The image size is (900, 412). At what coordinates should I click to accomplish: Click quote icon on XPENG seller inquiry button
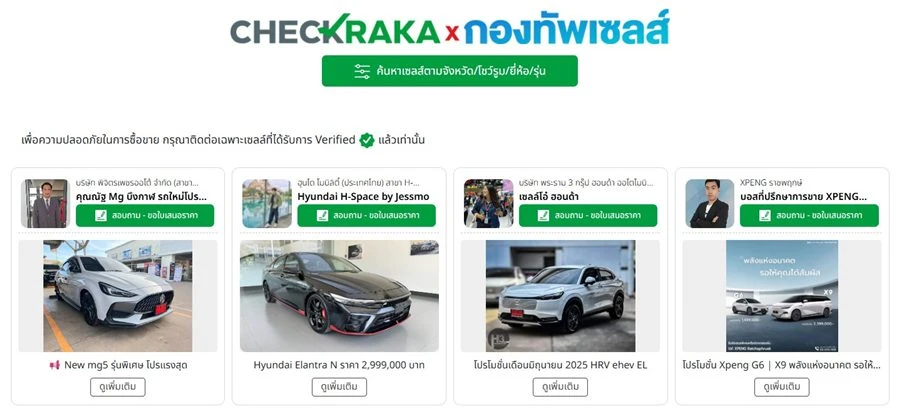(x=765, y=216)
